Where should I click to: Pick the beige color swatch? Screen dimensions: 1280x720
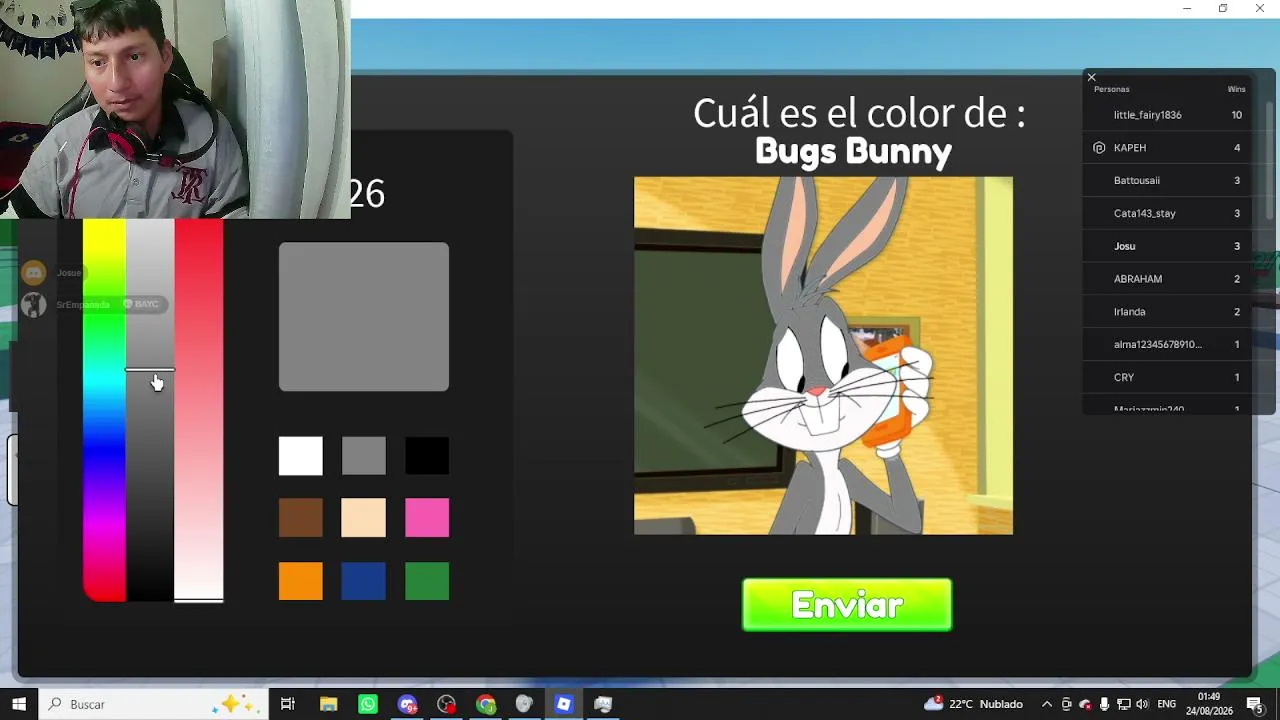[363, 518]
